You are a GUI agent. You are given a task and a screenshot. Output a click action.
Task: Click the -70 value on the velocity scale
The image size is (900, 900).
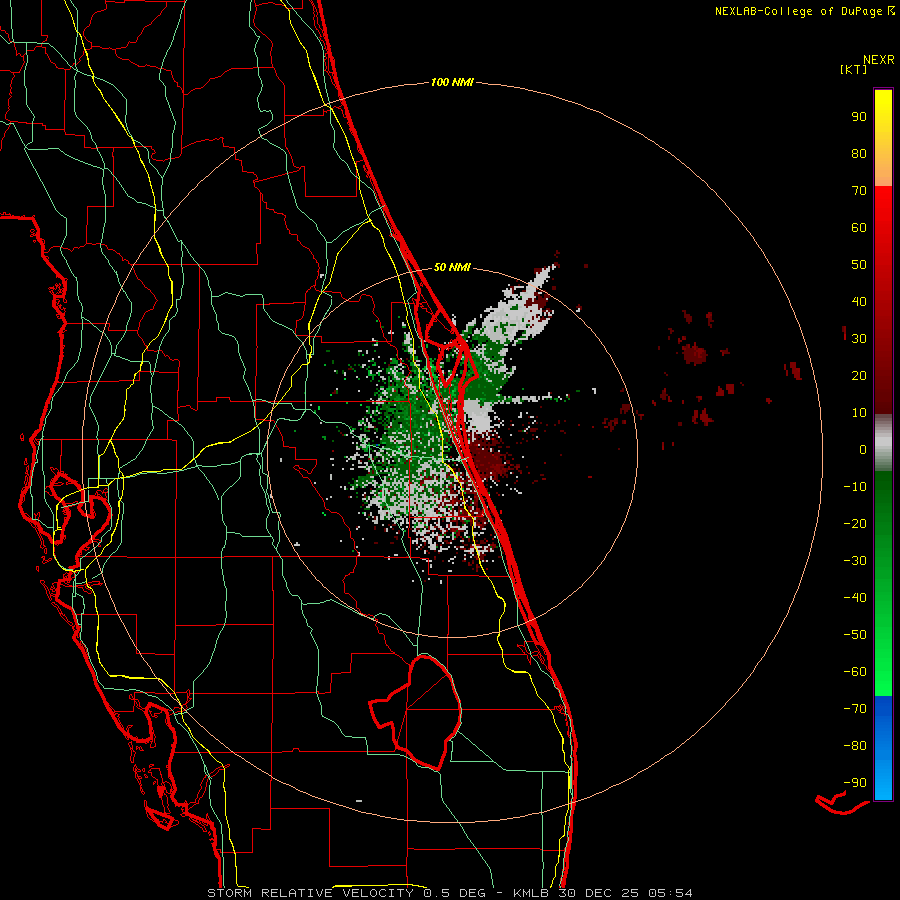pyautogui.click(x=855, y=708)
